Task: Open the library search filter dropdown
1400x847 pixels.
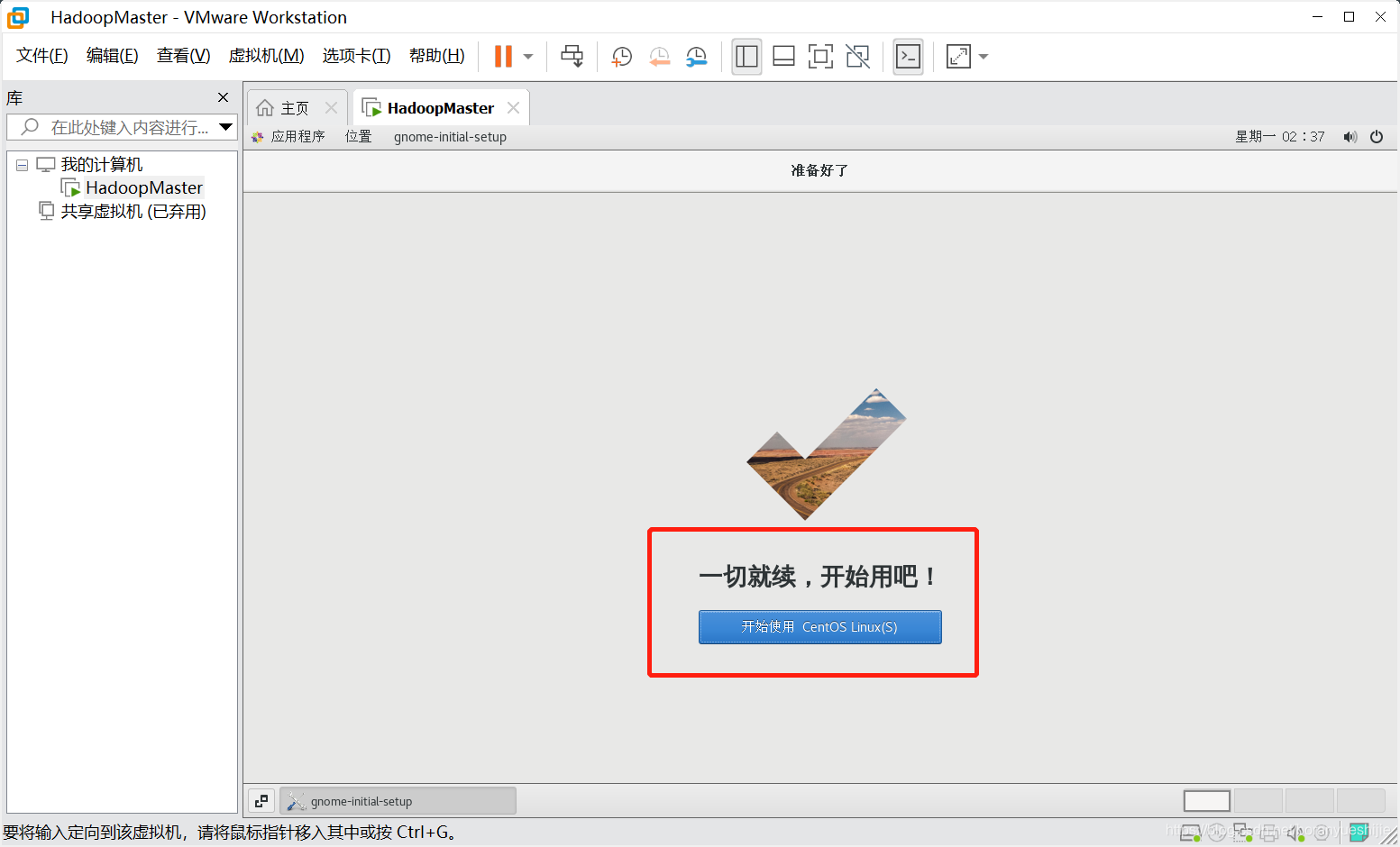Action: 226,127
